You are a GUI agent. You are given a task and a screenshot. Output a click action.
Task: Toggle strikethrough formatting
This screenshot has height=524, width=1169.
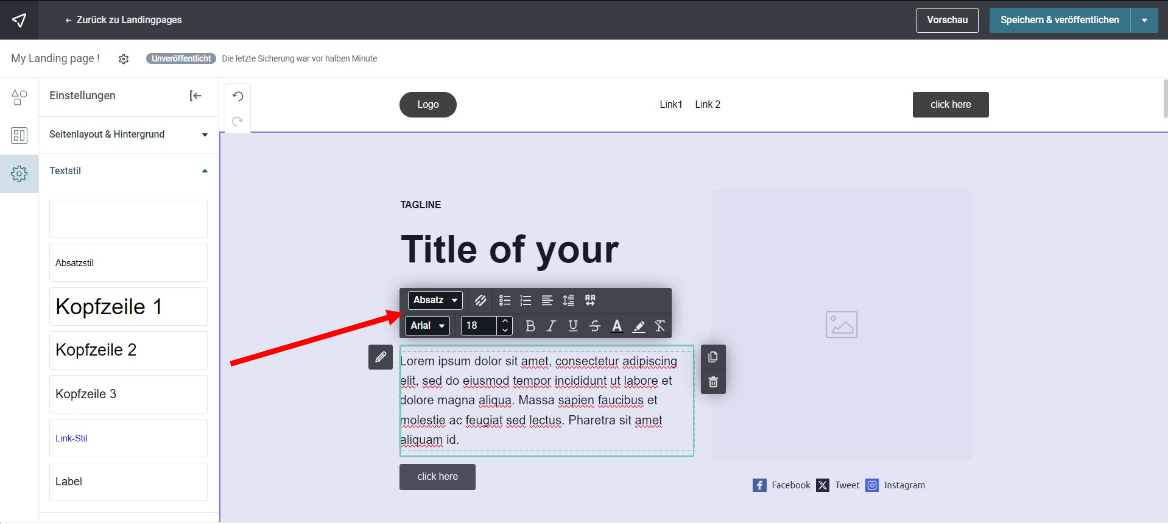click(x=595, y=326)
